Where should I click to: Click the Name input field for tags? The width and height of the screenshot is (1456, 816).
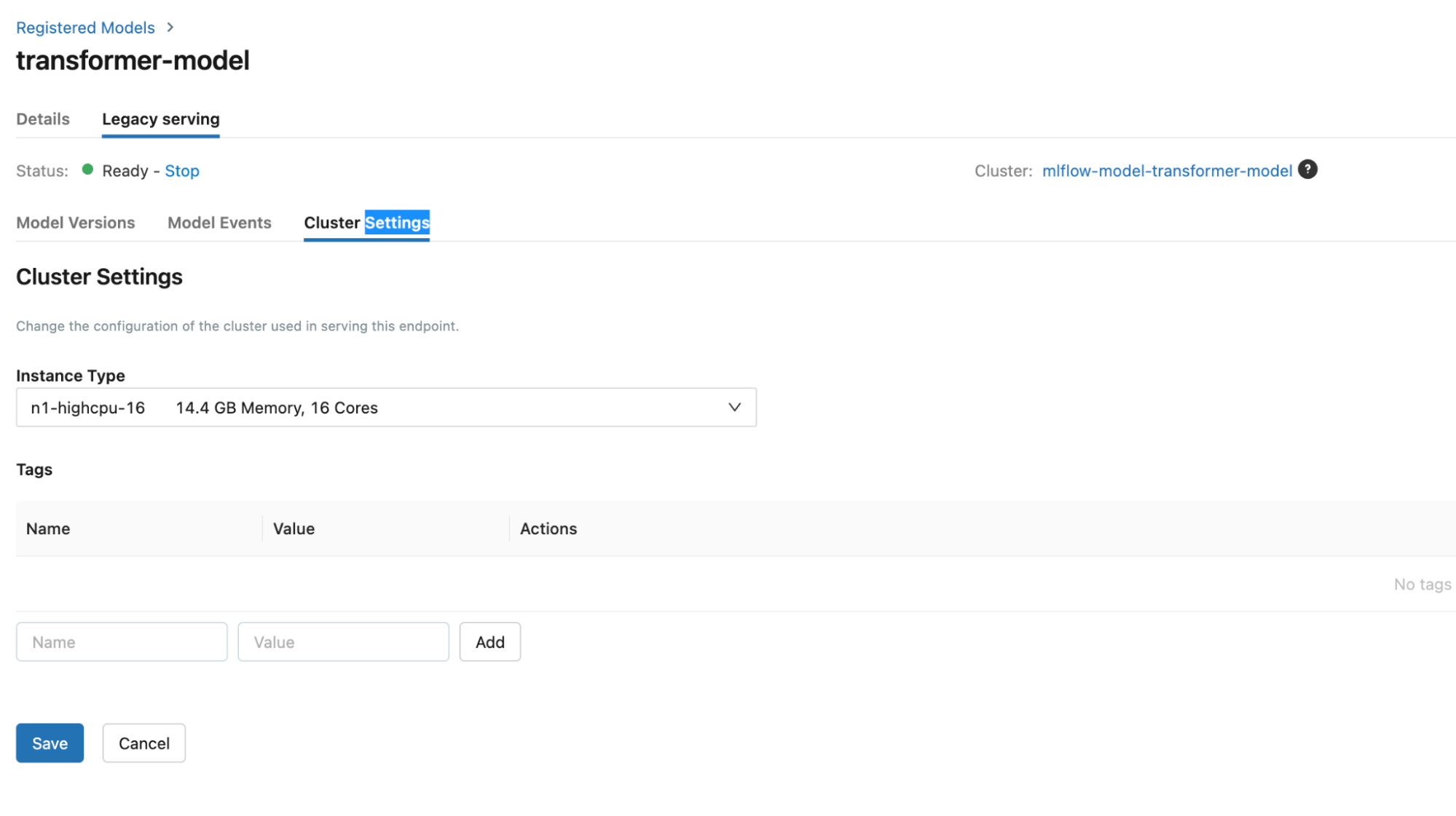pos(121,641)
